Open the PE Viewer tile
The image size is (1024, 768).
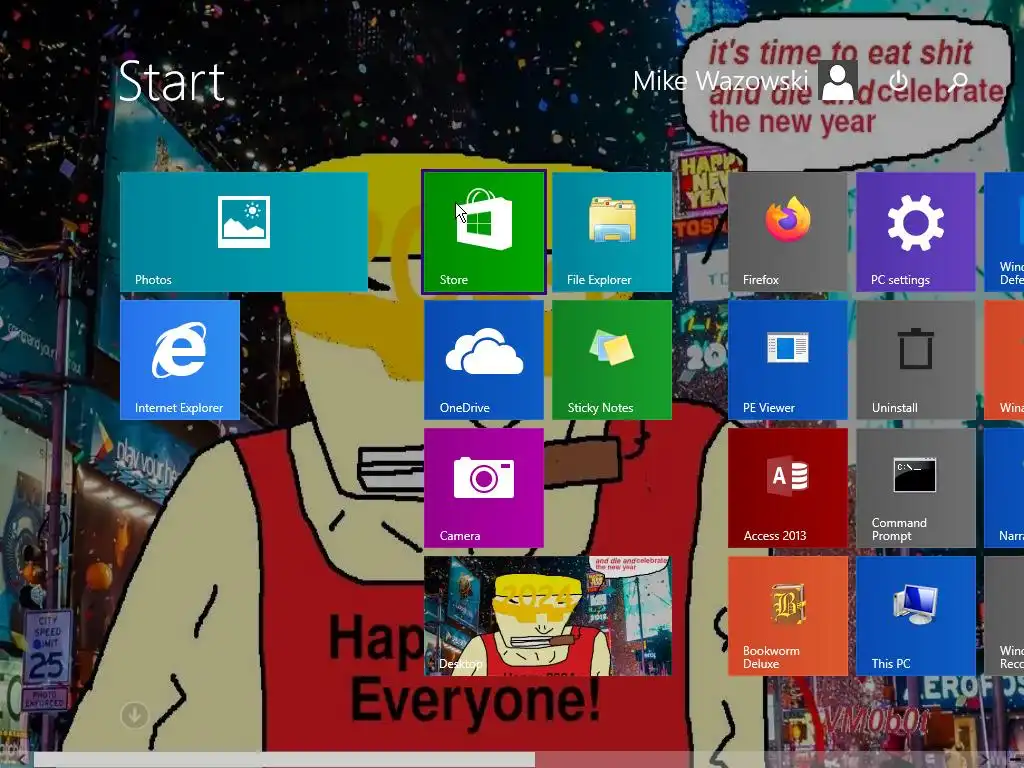(788, 360)
